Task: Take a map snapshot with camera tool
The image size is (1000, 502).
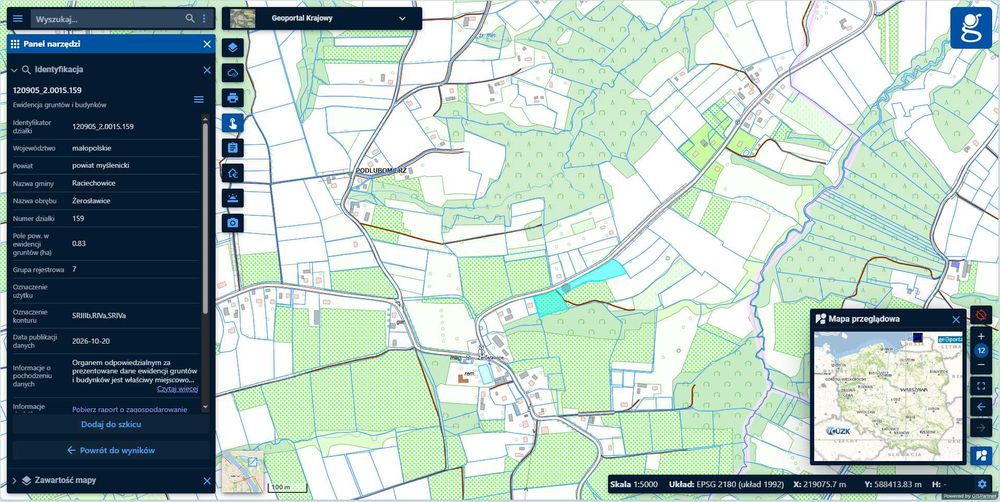Action: (233, 222)
